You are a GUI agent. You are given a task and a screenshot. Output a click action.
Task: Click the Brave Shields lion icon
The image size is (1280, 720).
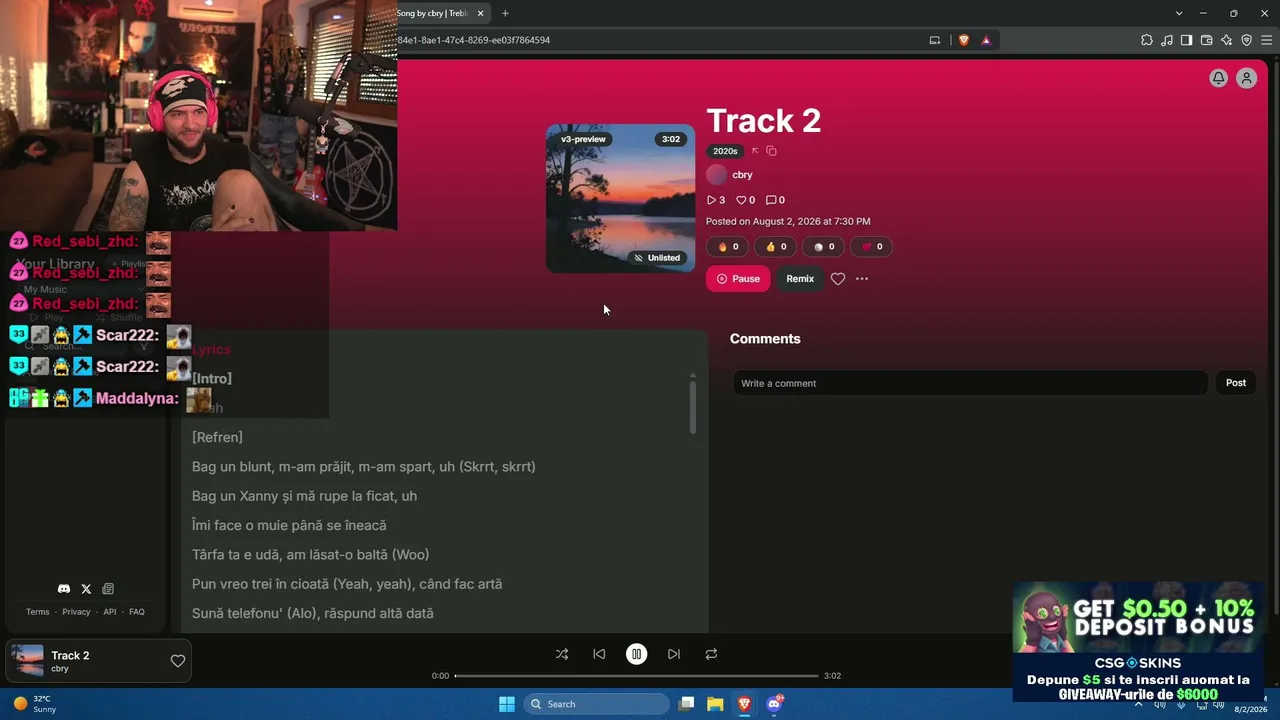coord(964,40)
